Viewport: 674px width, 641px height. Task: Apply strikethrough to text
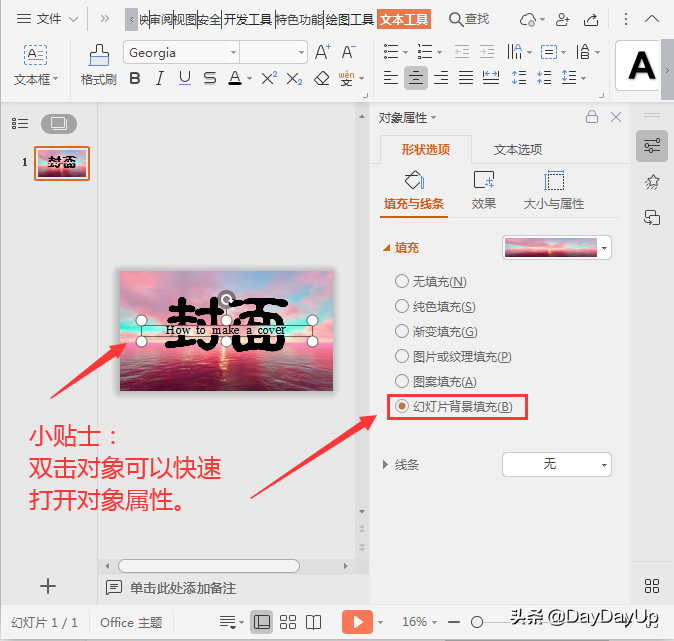coord(210,78)
